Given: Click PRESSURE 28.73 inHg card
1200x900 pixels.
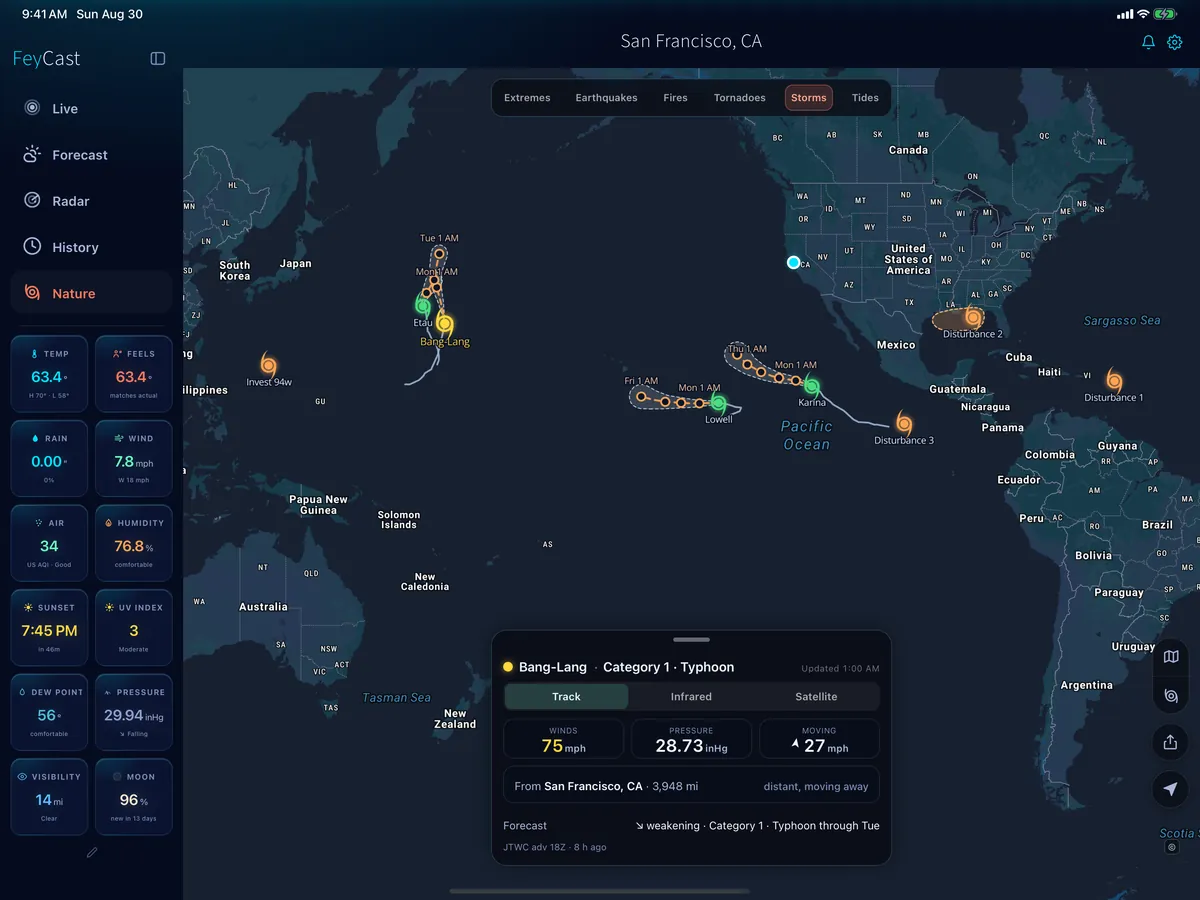Looking at the screenshot, I should coord(691,739).
